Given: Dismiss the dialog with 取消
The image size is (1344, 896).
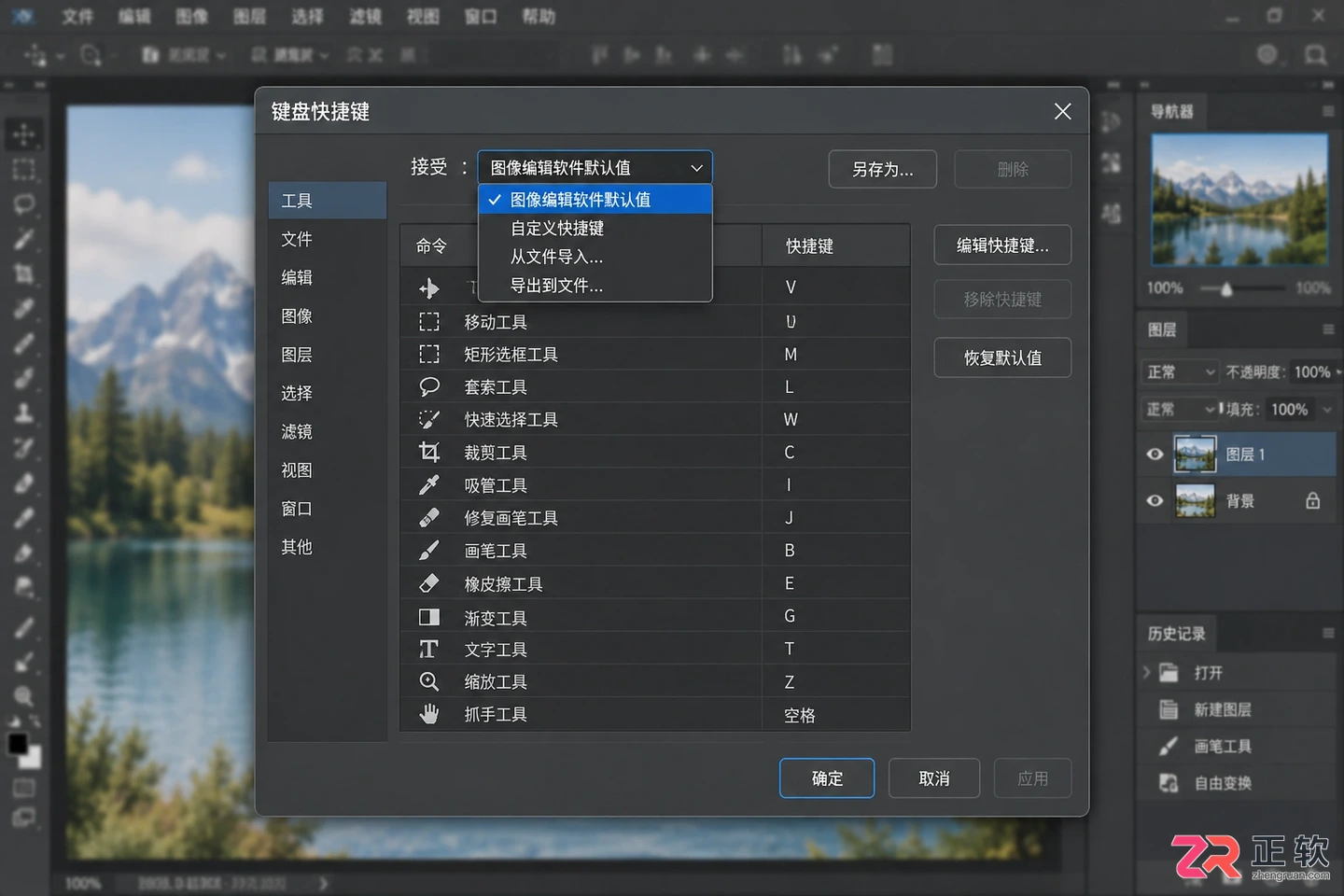Looking at the screenshot, I should pyautogui.click(x=934, y=778).
